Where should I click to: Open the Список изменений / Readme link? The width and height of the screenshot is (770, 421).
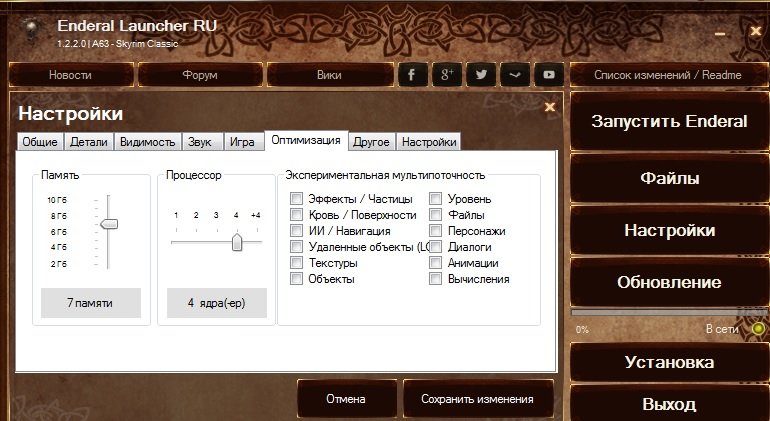click(x=668, y=75)
